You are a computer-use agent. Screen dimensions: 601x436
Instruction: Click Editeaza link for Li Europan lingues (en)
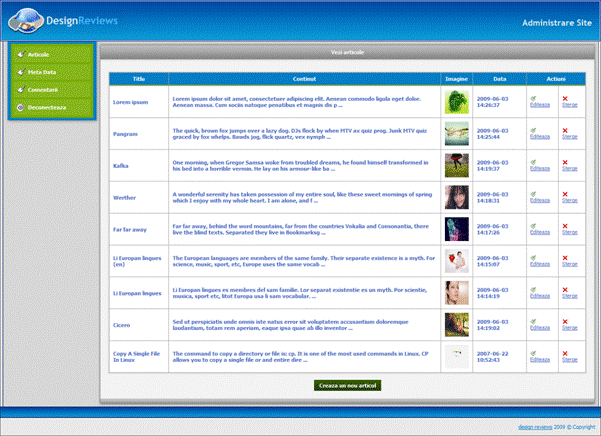(x=540, y=264)
